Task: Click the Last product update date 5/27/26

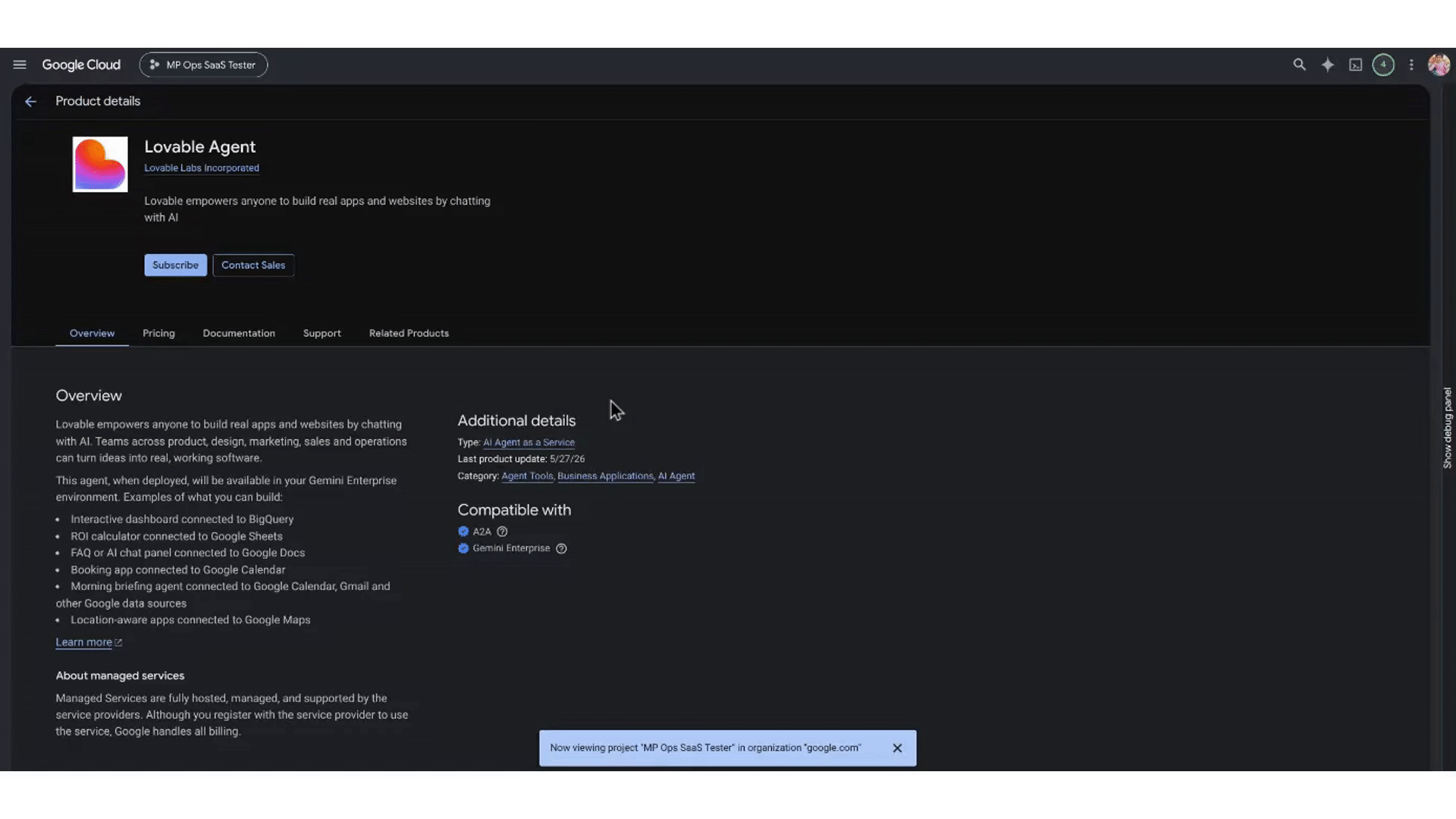Action: pyautogui.click(x=567, y=460)
